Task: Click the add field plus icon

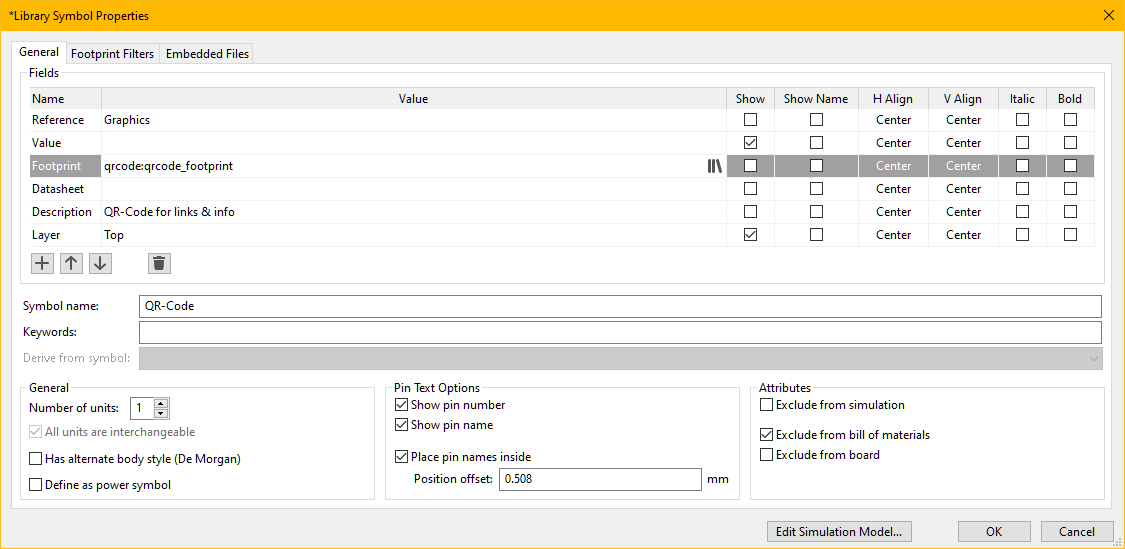Action: [42, 263]
